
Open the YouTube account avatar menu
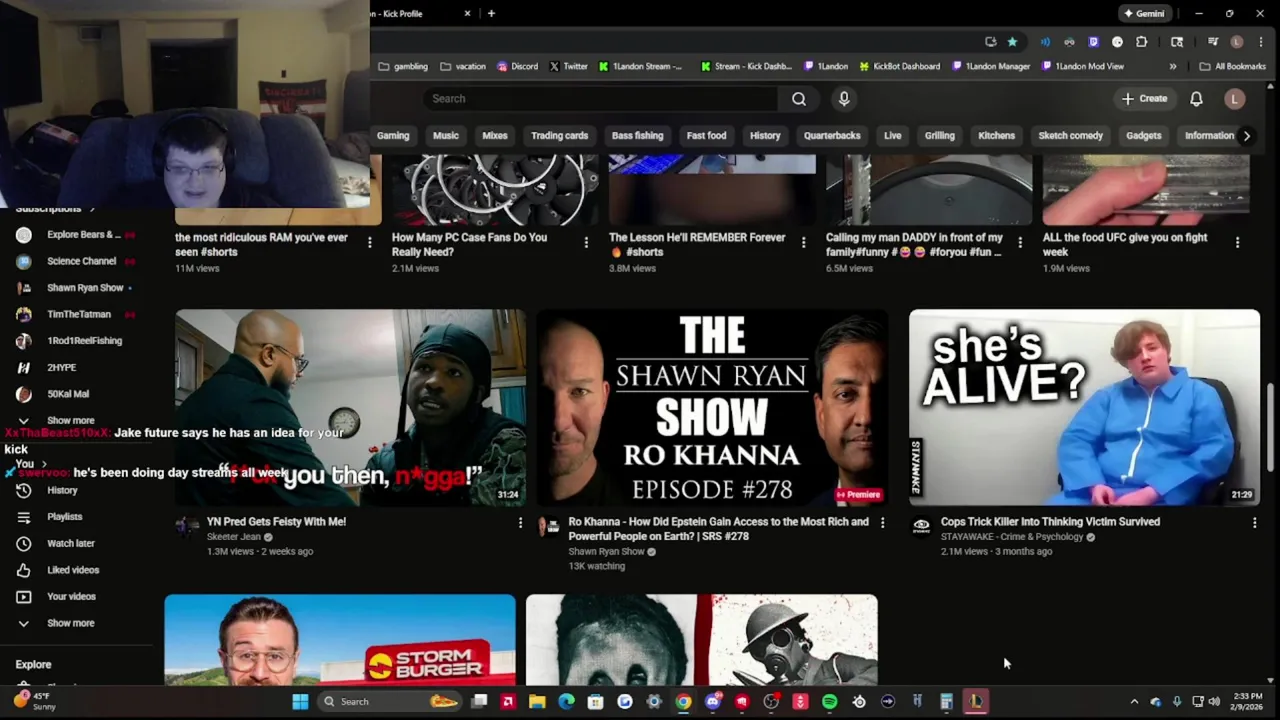tap(1235, 99)
